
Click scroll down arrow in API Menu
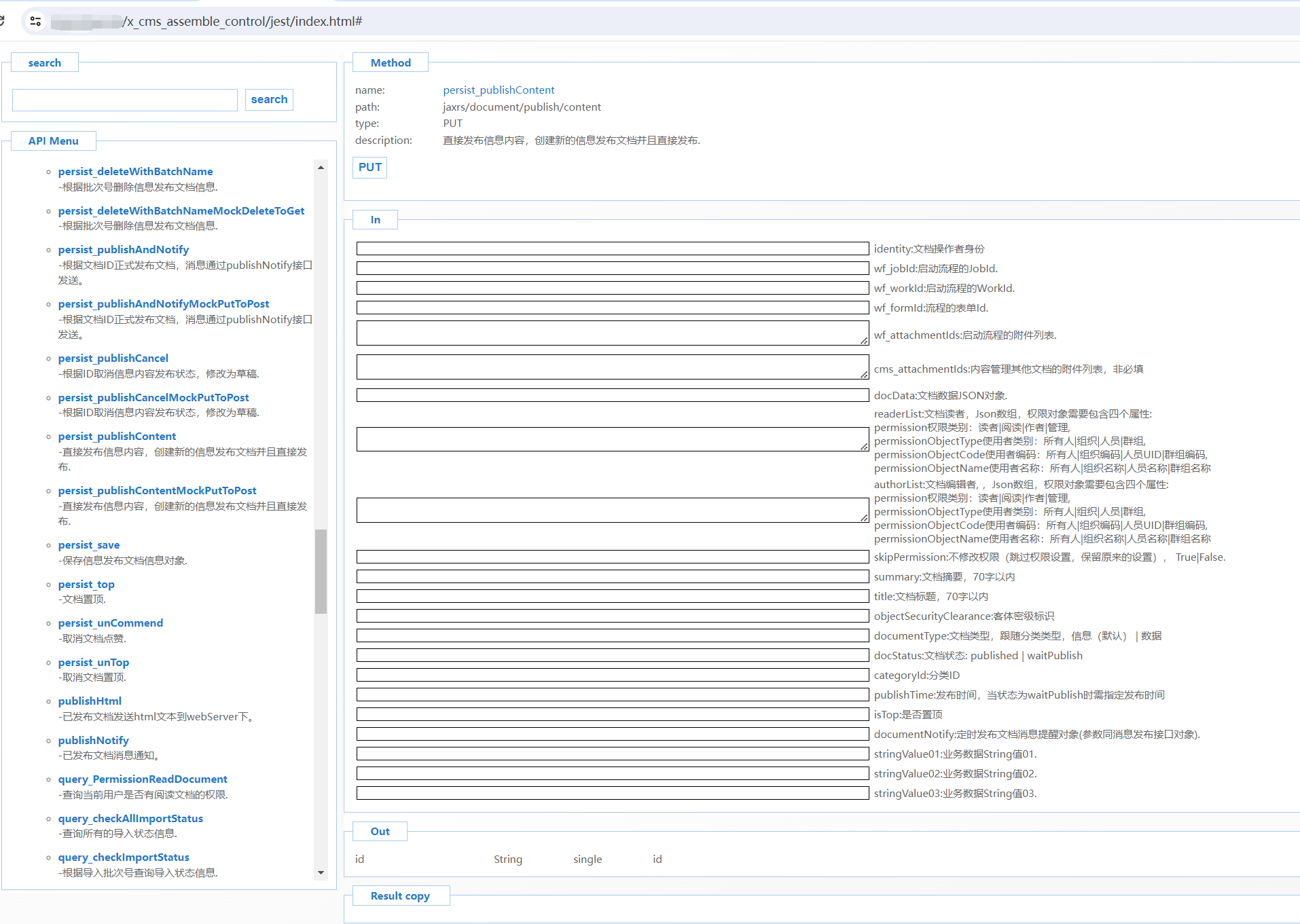click(321, 872)
